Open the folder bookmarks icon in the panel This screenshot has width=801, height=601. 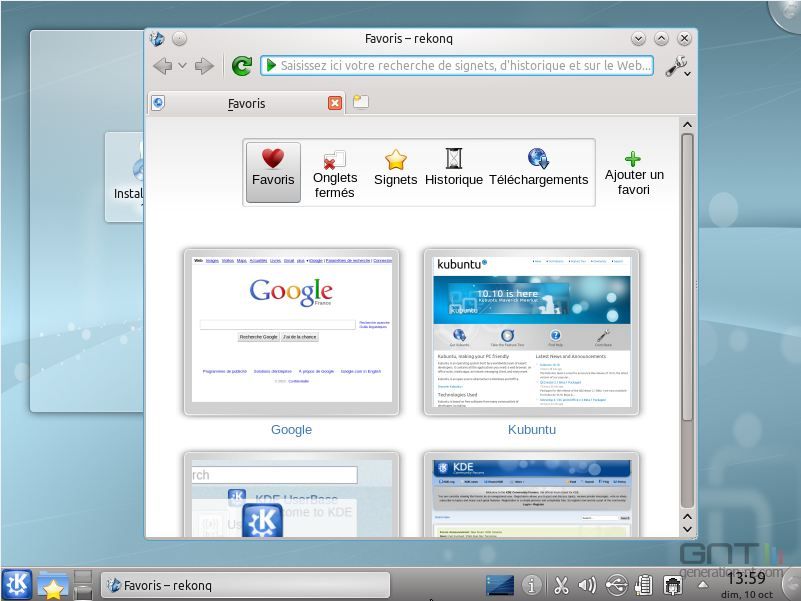click(x=53, y=586)
